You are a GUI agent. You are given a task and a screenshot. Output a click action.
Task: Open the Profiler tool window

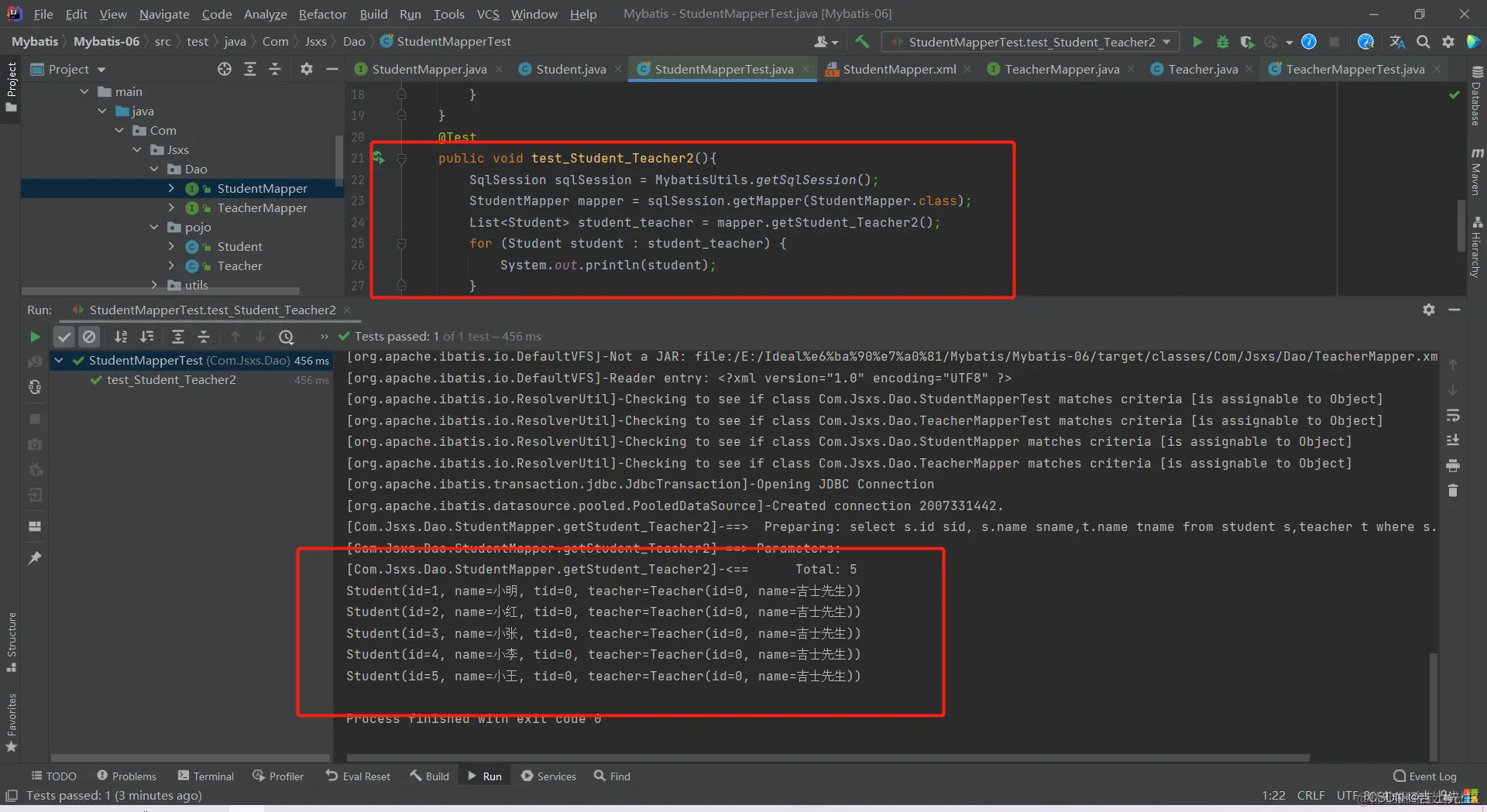(278, 776)
